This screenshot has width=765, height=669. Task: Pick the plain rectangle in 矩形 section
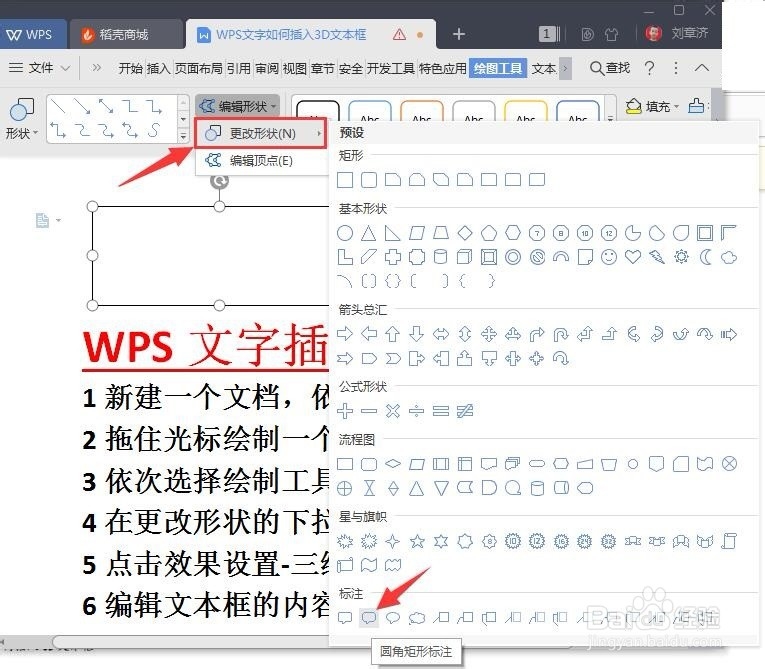point(345,180)
